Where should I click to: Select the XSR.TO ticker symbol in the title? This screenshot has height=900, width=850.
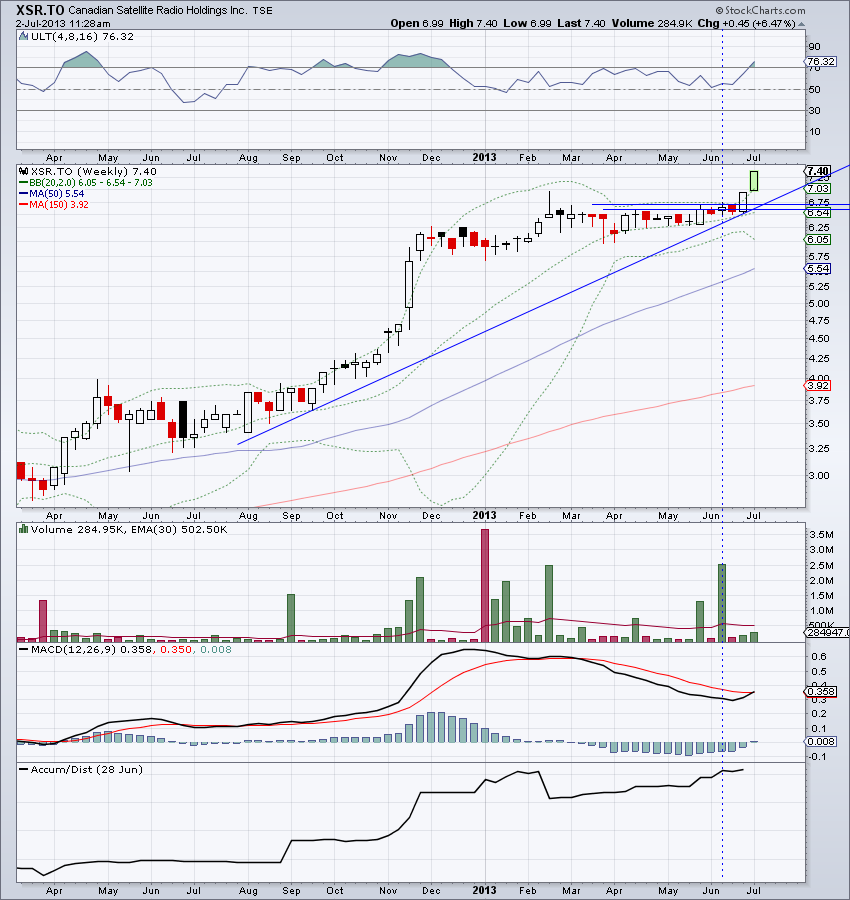(40, 10)
